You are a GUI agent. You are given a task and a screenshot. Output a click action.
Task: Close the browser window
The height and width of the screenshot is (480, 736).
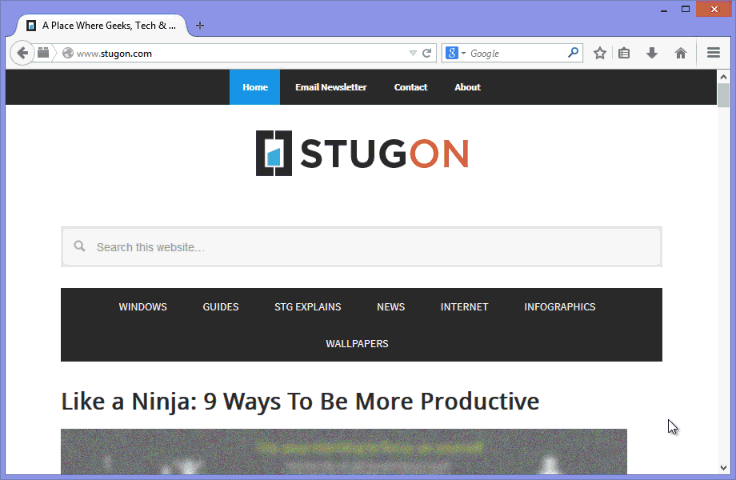point(714,9)
